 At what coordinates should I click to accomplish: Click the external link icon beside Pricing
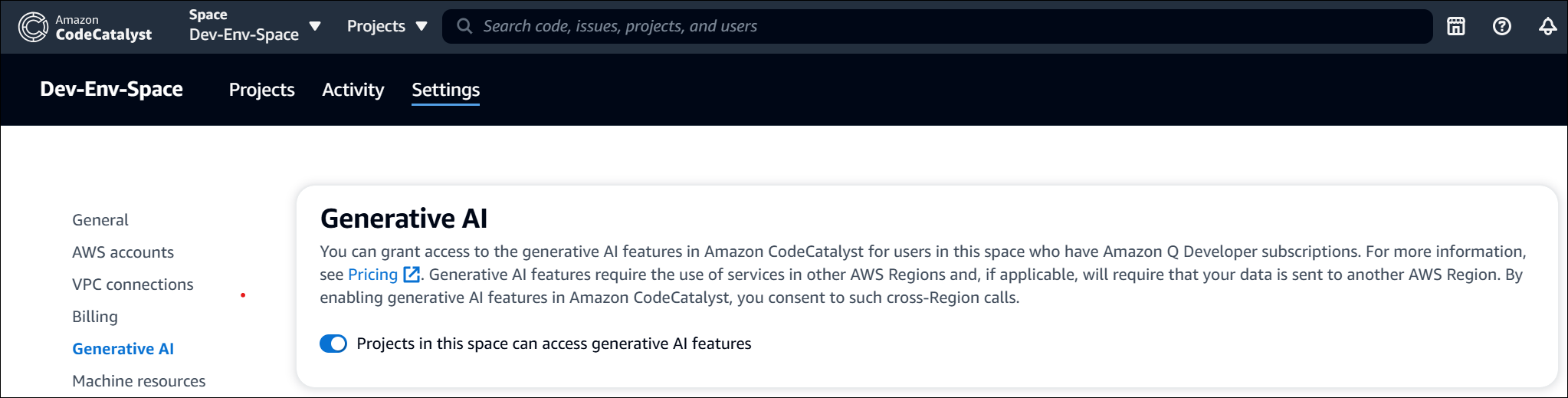pyautogui.click(x=412, y=275)
